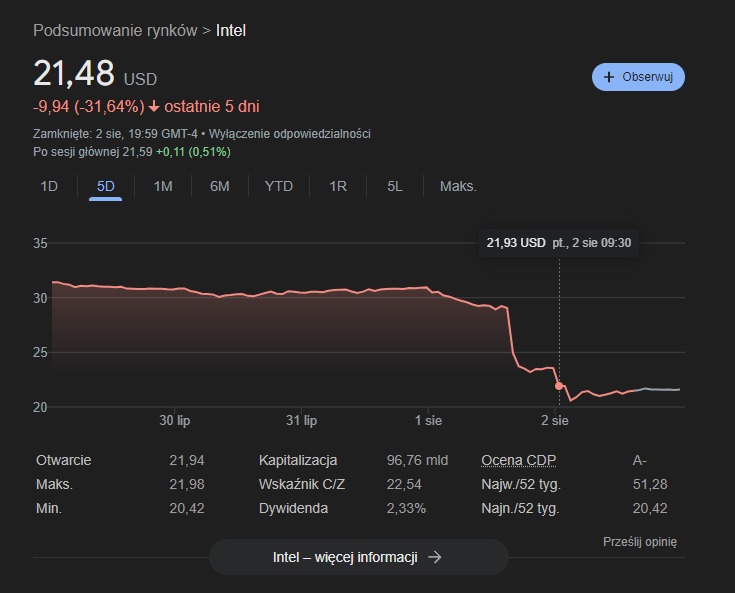Screen dimensions: 735x593
Task: Click the Kapitalizacja label
Action: point(298,460)
